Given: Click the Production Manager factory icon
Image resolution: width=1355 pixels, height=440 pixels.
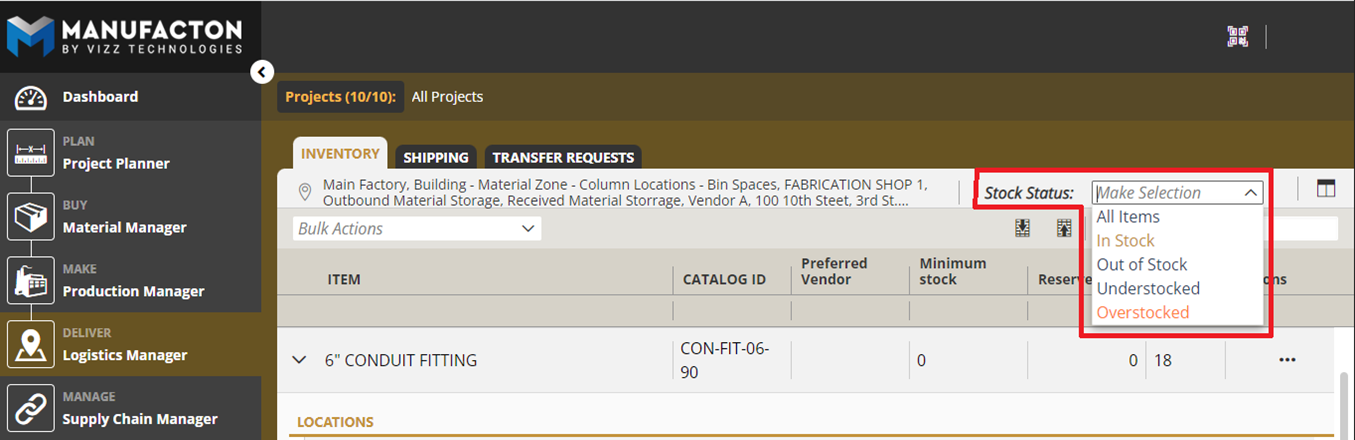Looking at the screenshot, I should (31, 281).
